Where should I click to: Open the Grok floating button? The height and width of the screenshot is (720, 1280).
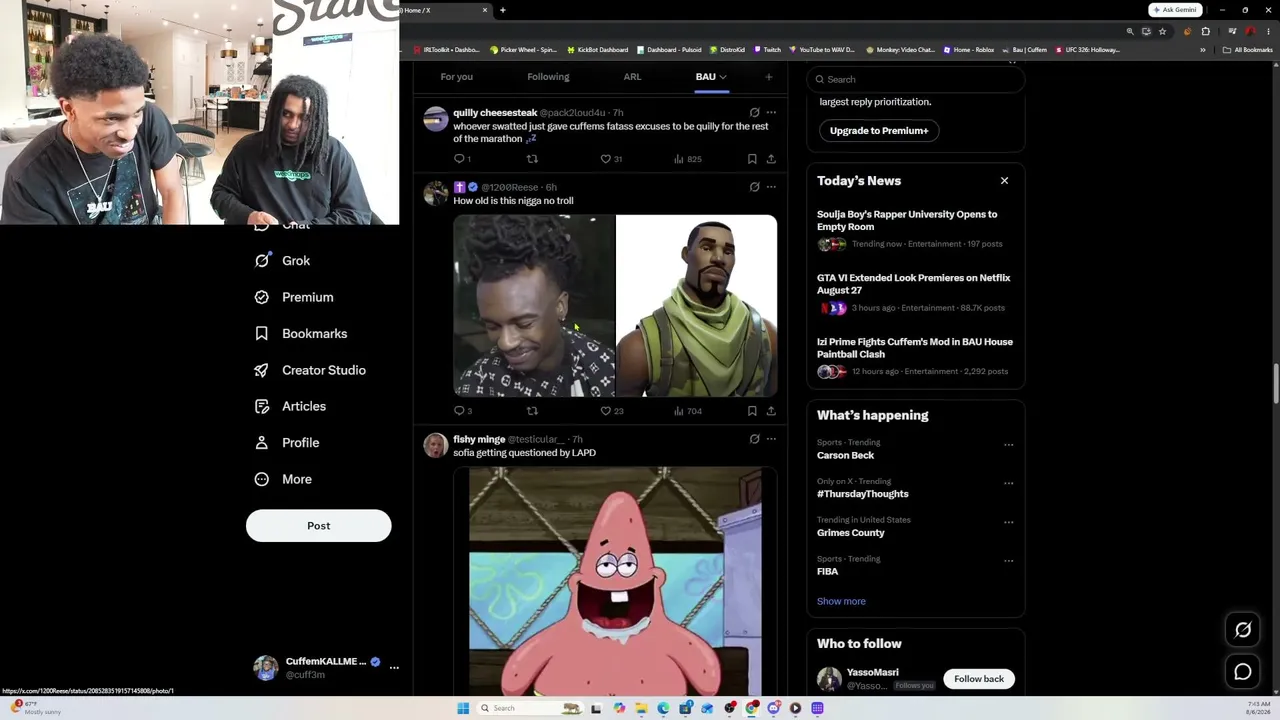point(1243,630)
